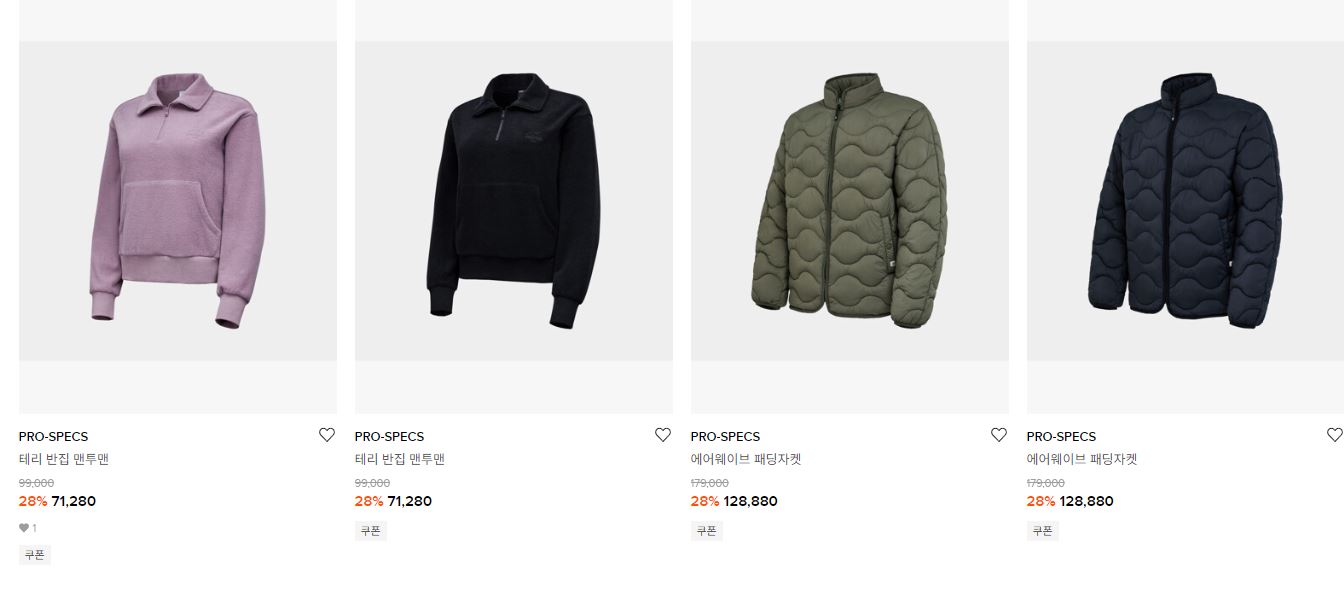
Task: Click 128,880 price of navy jacket
Action: tap(1086, 501)
